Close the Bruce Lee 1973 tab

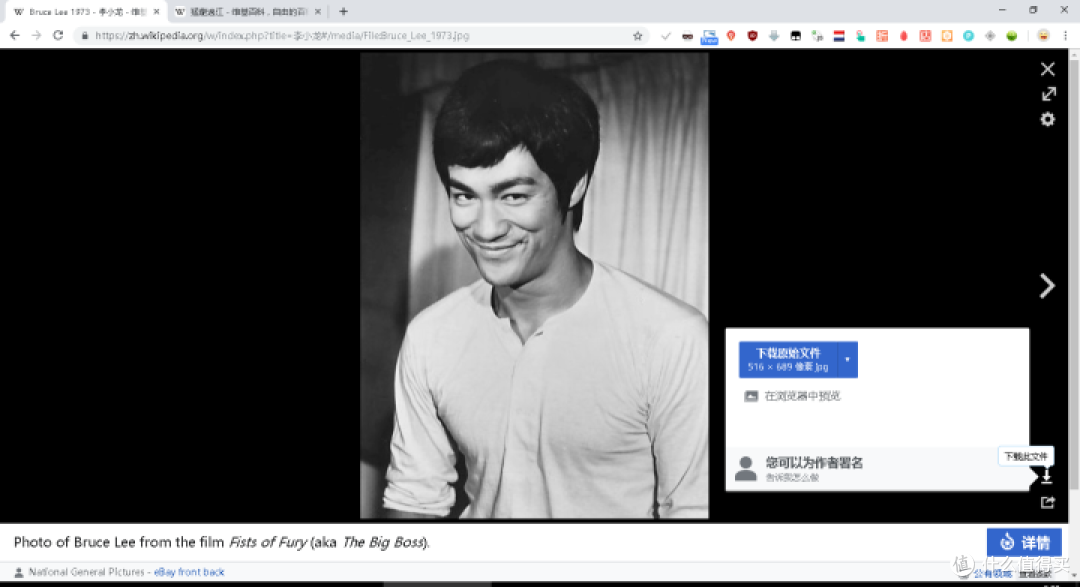pyautogui.click(x=156, y=12)
